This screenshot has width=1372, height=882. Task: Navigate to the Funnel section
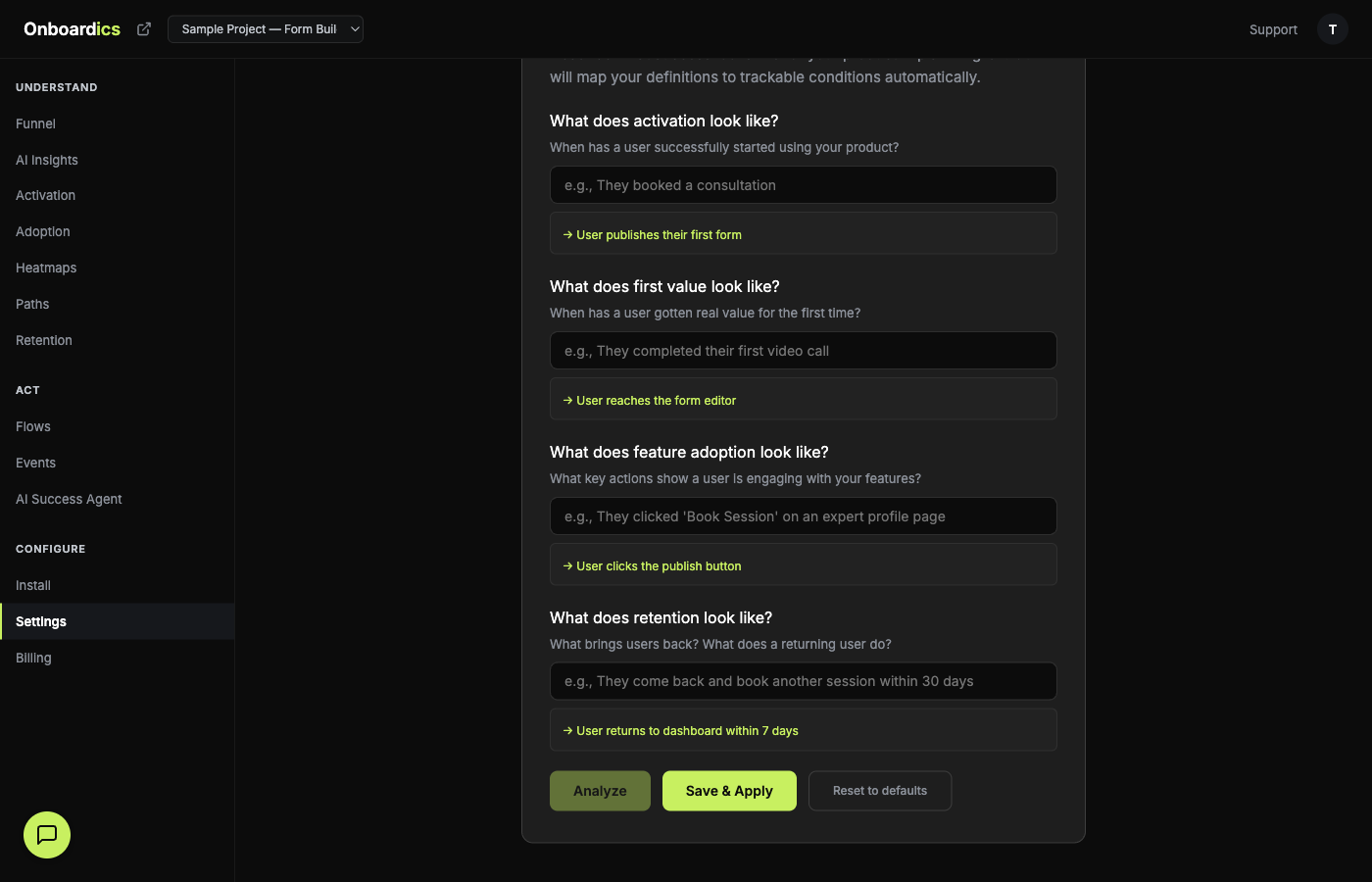[x=35, y=123]
